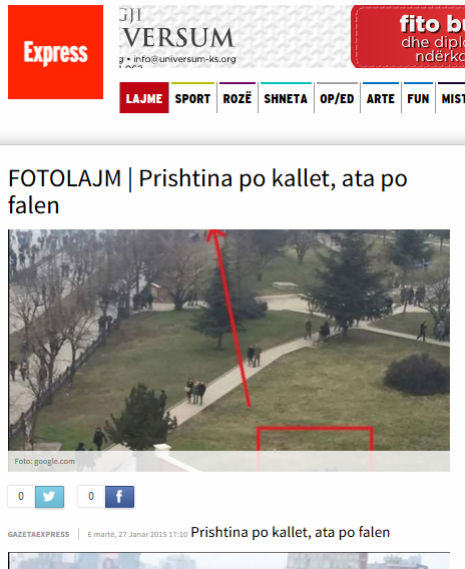
Task: Open the FOTOLAJM article headline
Action: pos(208,192)
